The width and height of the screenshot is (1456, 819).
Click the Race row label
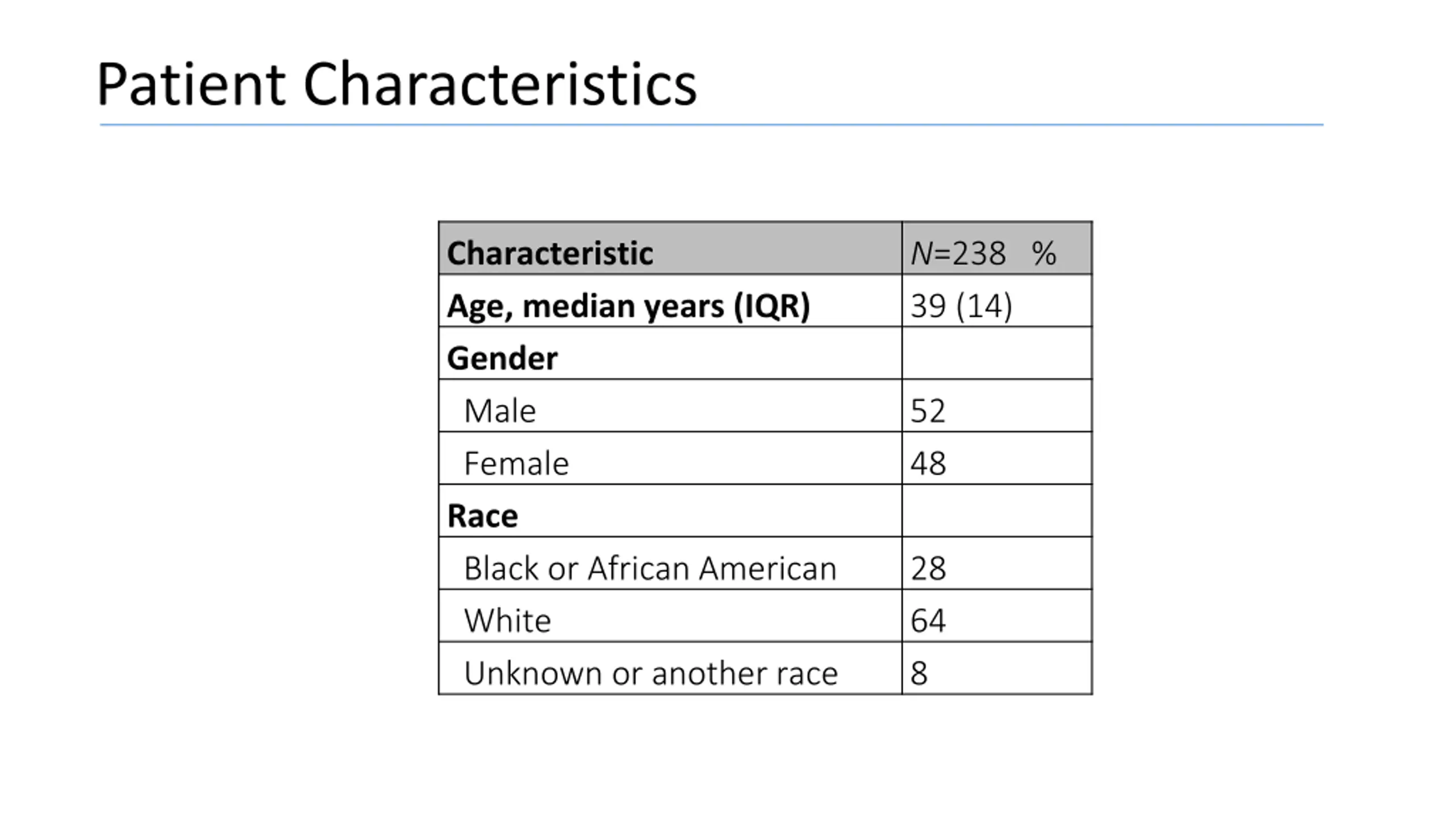click(670, 511)
